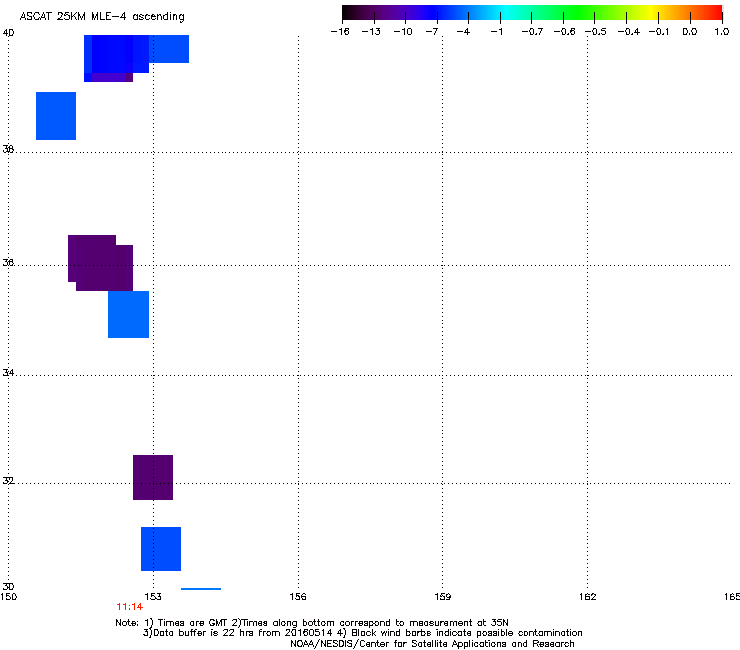Click the -1 colorbar label
This screenshot has height=650, width=740.
496,32
